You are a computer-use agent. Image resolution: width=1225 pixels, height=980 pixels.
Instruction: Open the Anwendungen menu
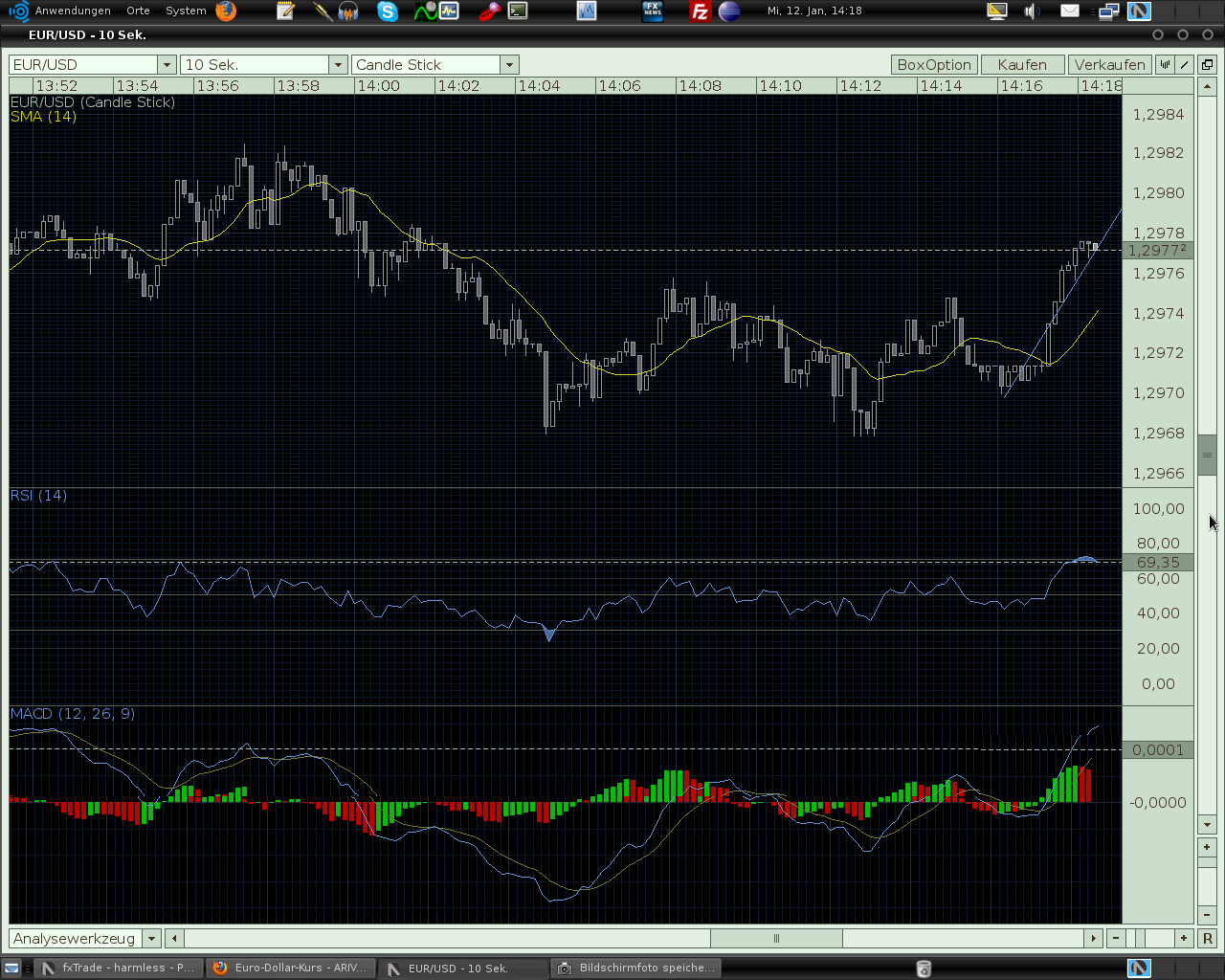tap(72, 11)
